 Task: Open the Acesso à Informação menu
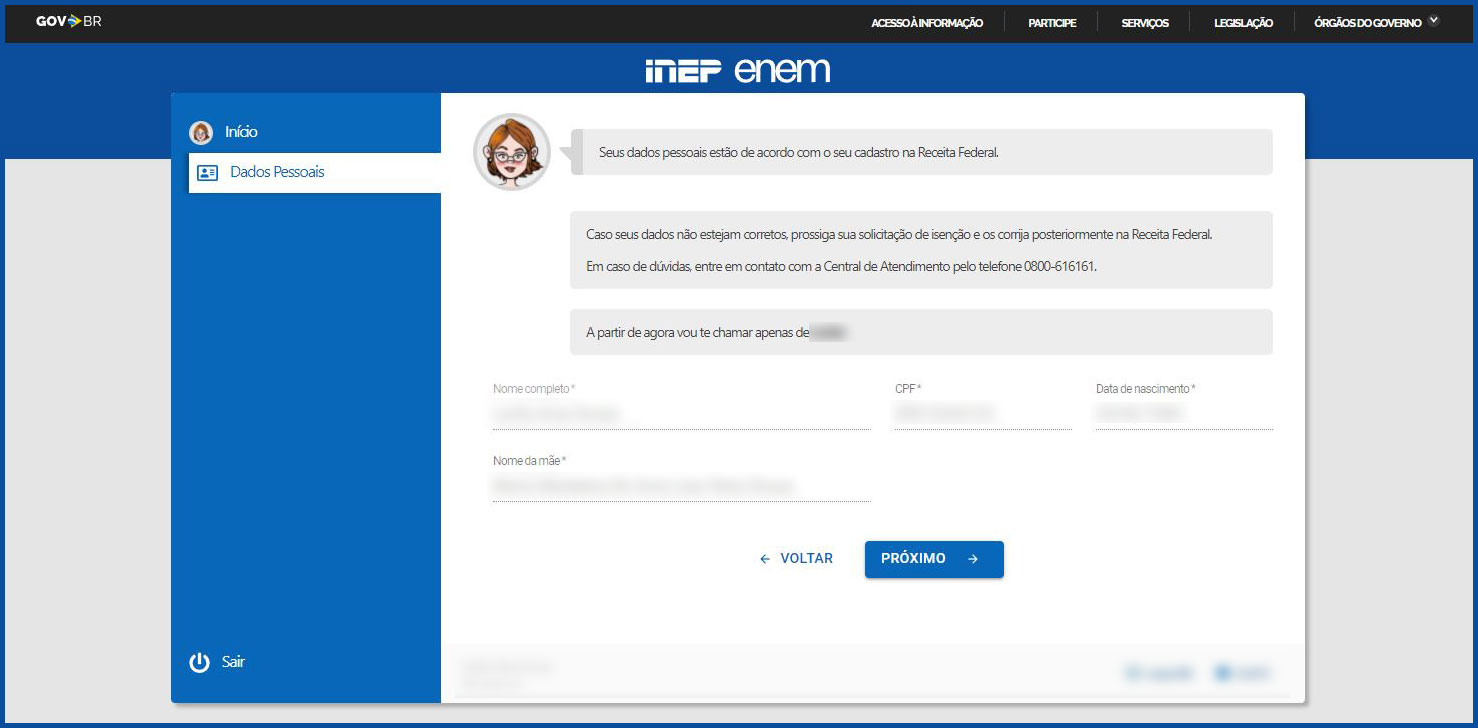926,23
